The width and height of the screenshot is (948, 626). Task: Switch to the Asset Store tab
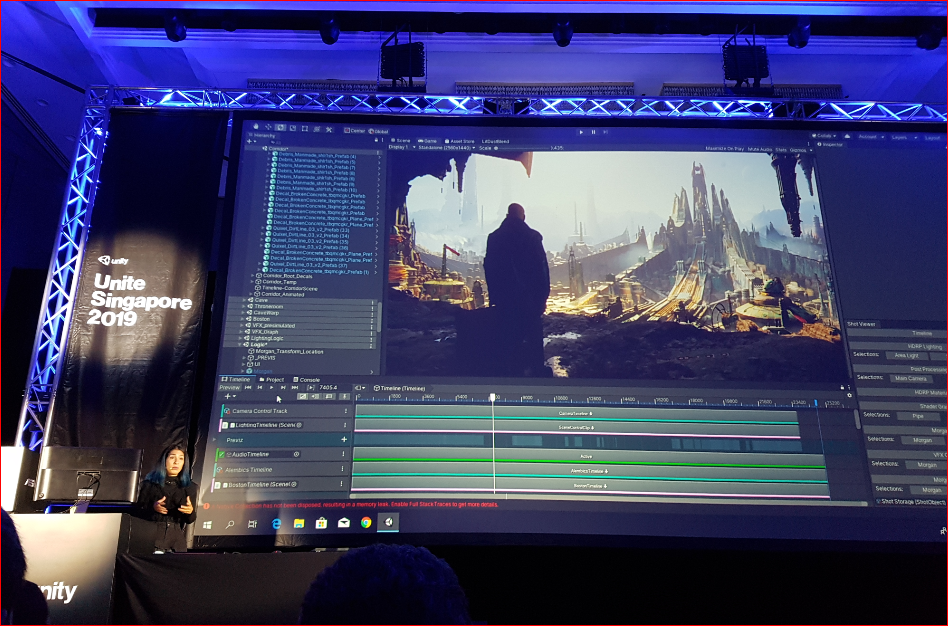pos(459,142)
